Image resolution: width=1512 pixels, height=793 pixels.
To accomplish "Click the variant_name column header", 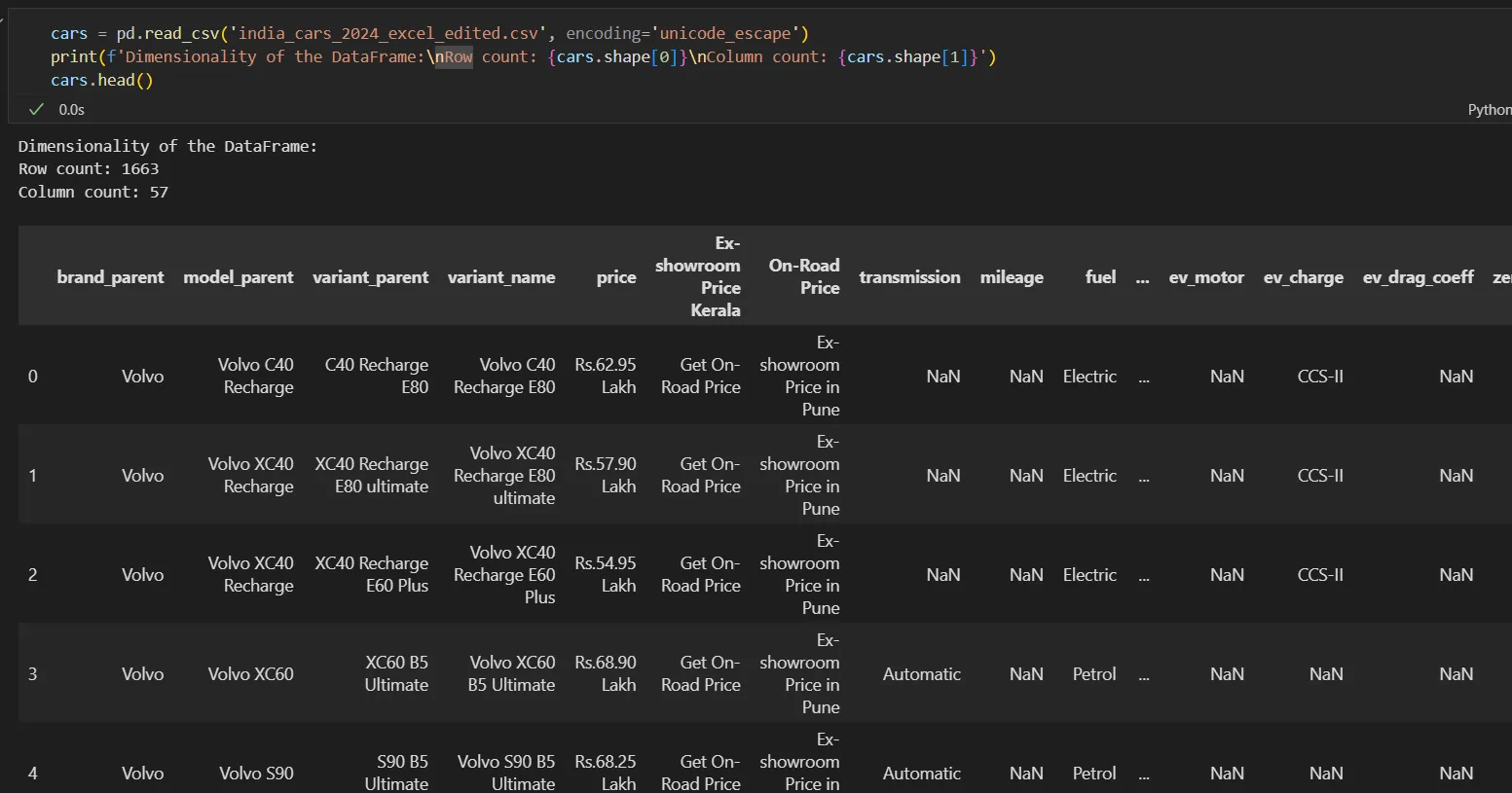I will [501, 276].
